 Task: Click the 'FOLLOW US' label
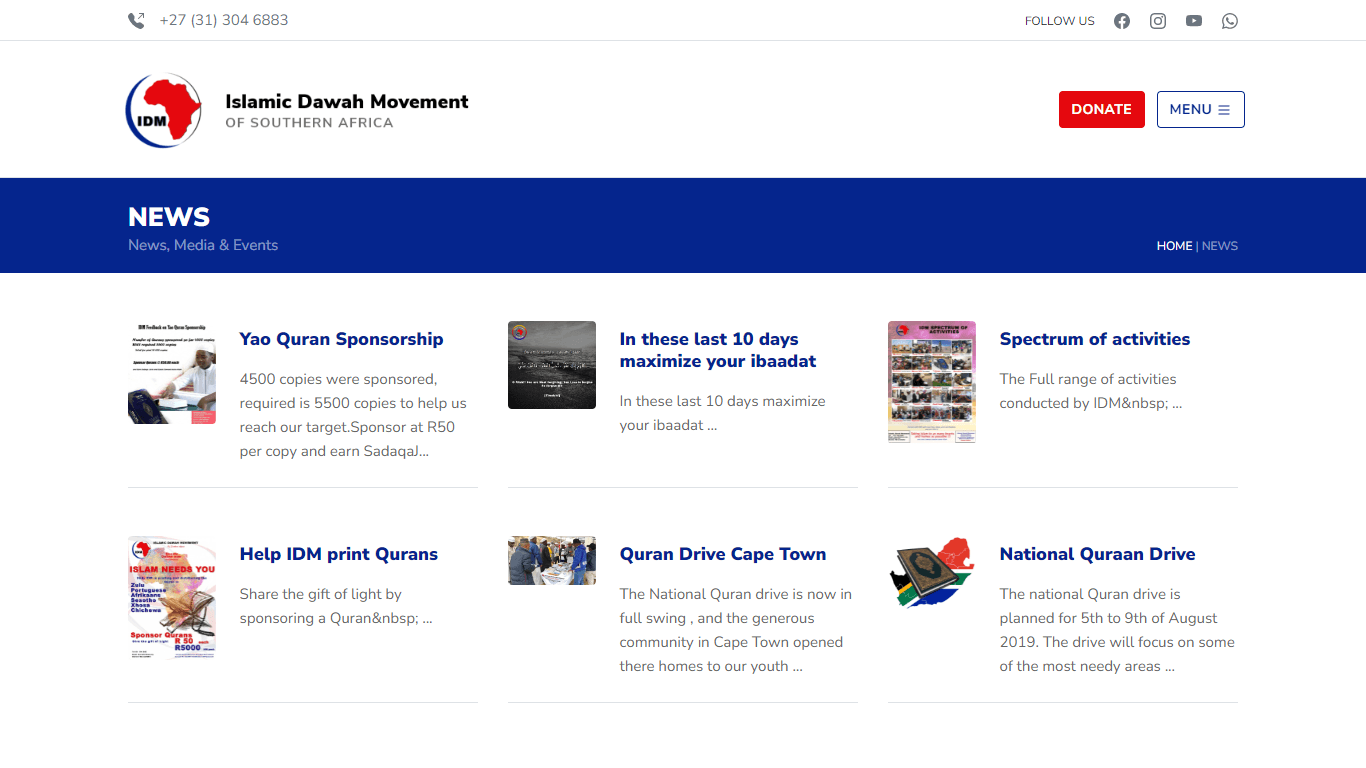coord(1060,21)
